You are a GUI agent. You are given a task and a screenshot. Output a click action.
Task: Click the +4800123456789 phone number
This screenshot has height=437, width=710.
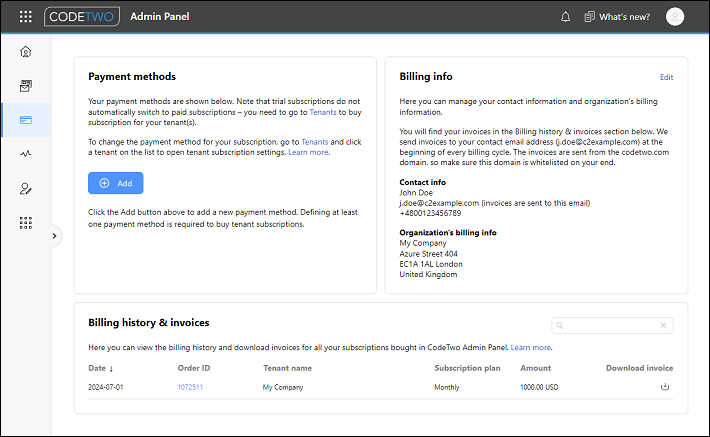pos(430,213)
